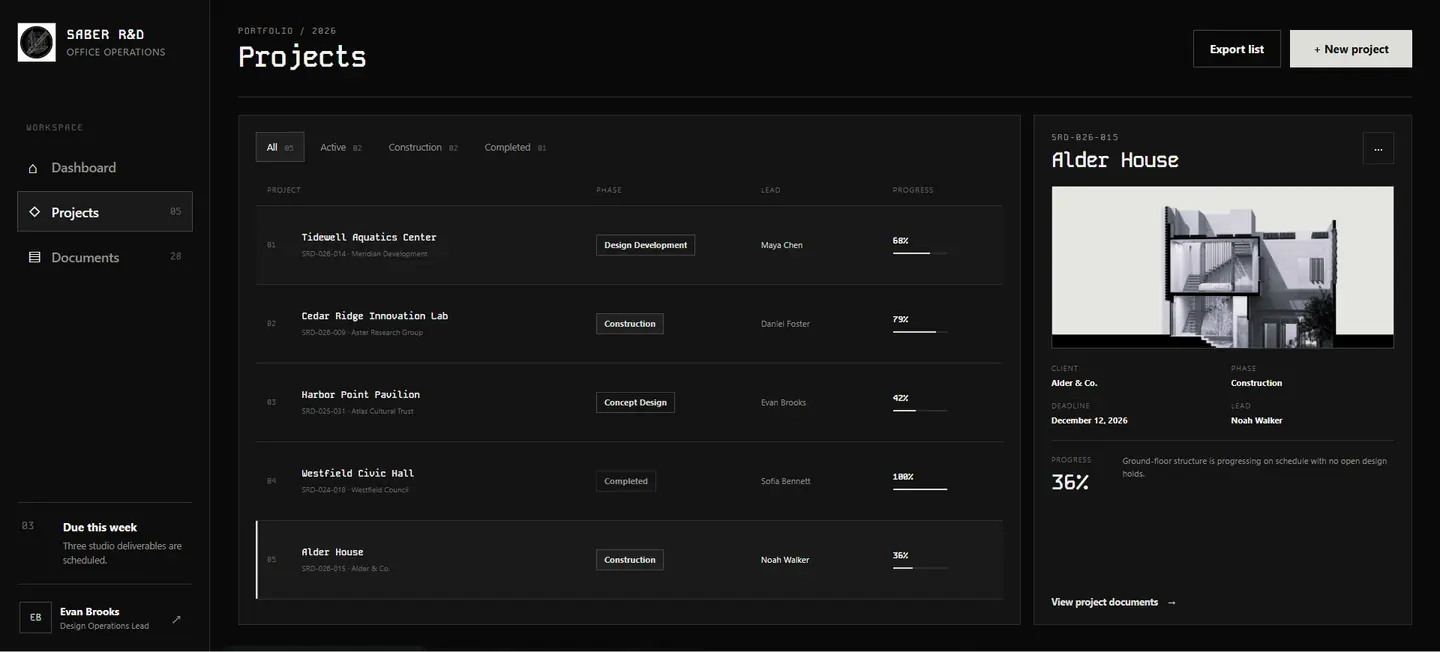Click Noah Walker in the table row
1440x652 pixels.
click(785, 560)
